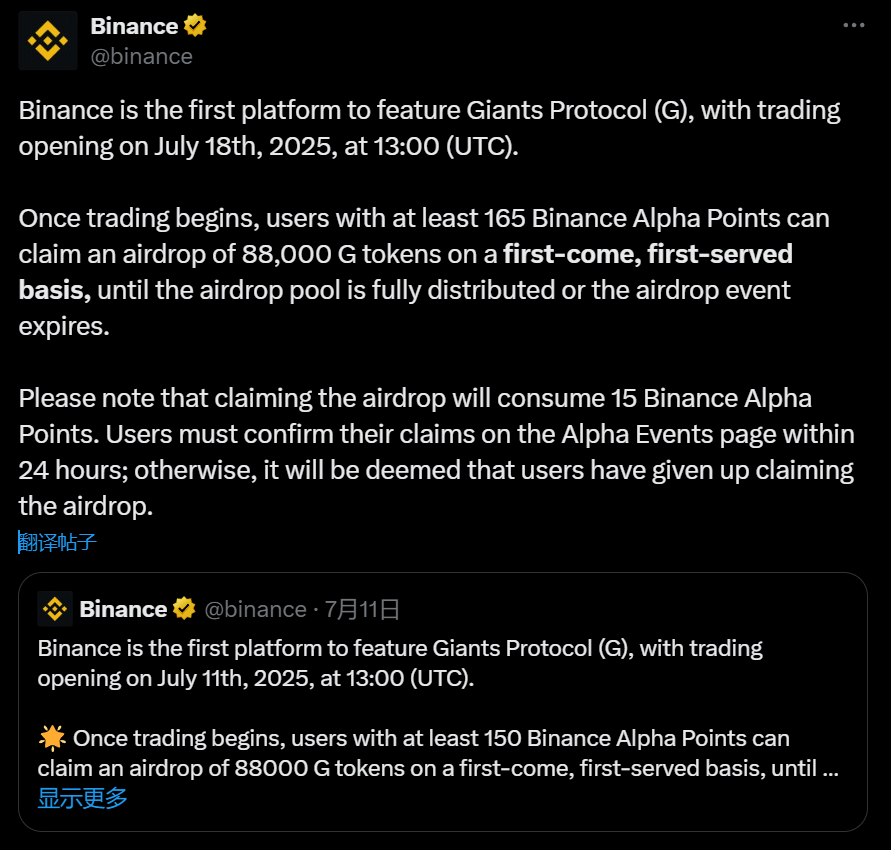Expand quoted post with 显示更多
Image resolution: width=891 pixels, height=850 pixels.
(x=83, y=798)
